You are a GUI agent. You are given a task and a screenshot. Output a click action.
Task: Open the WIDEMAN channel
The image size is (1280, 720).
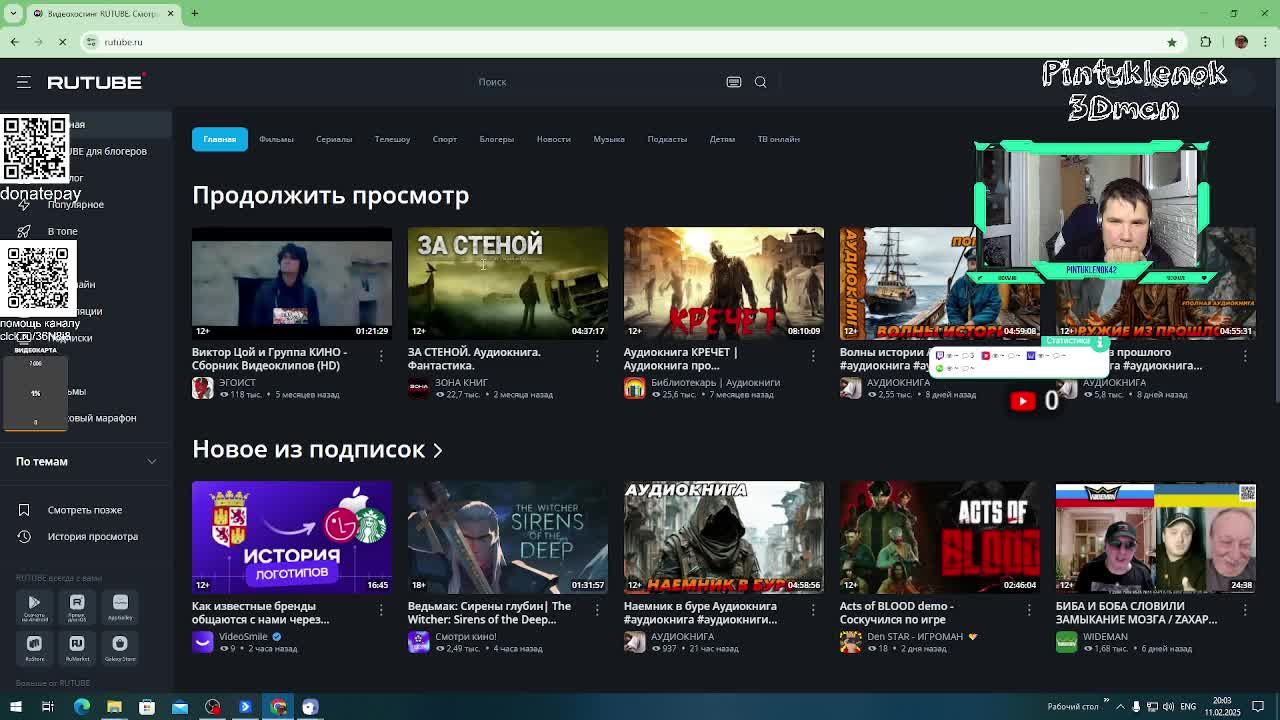click(x=1105, y=636)
